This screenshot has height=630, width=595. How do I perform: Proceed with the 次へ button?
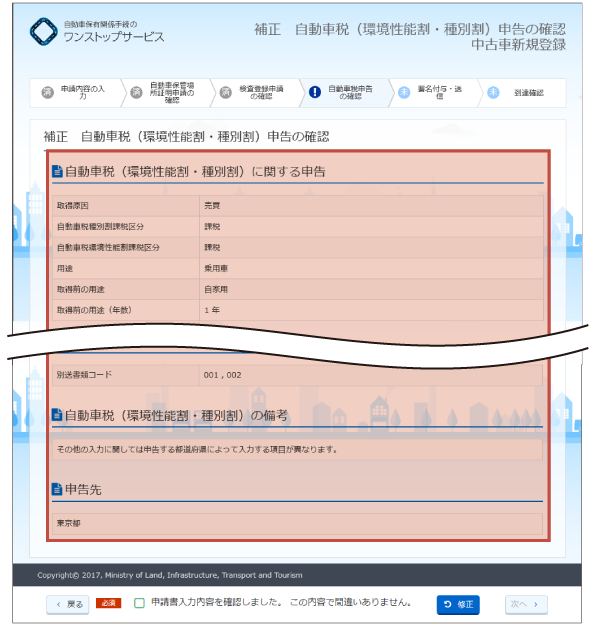[526, 604]
